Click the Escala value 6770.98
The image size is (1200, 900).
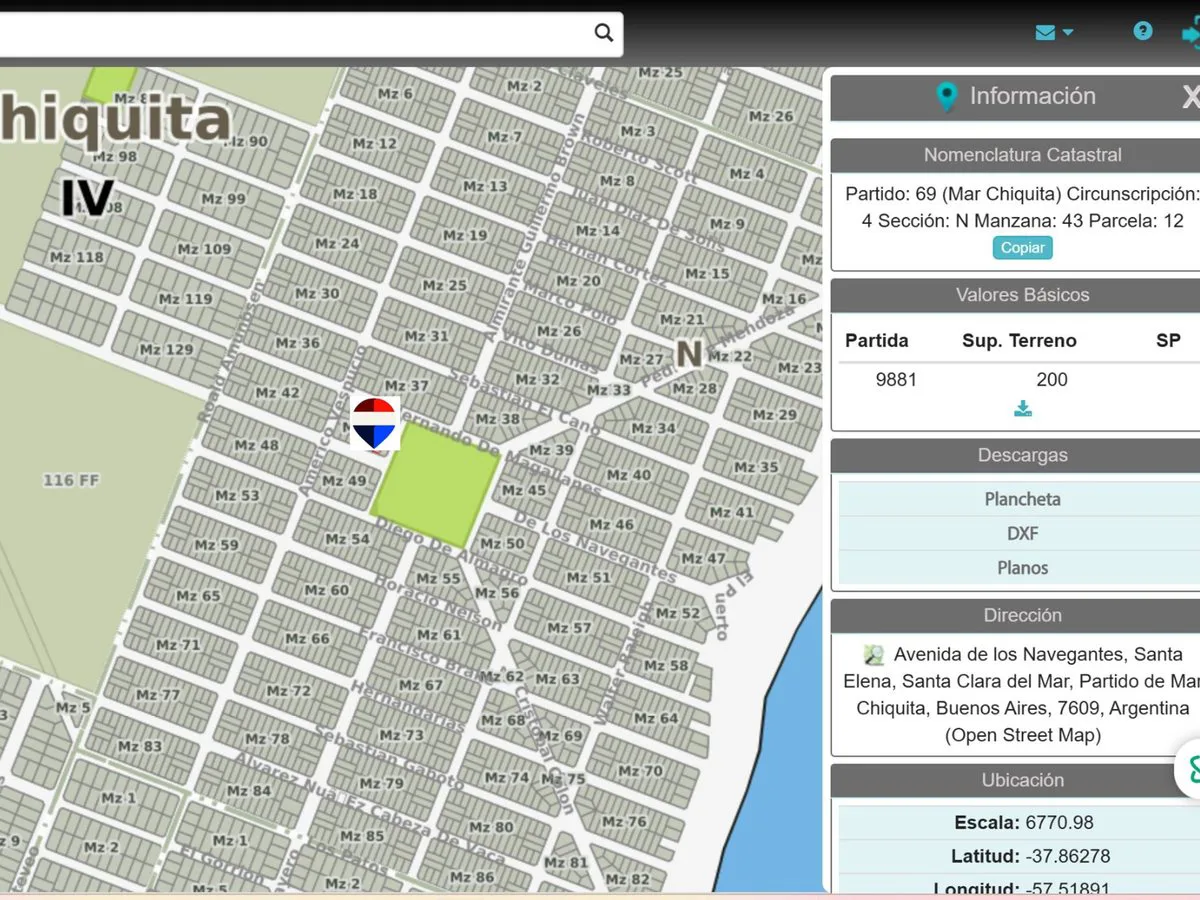tap(1060, 823)
